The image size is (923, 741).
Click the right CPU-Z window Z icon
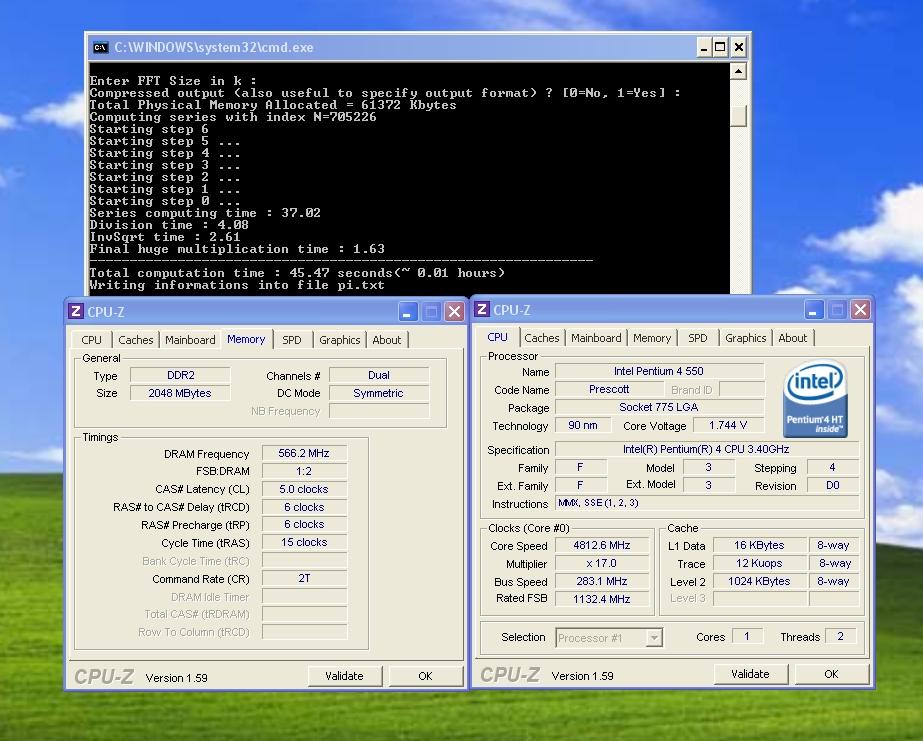(x=482, y=309)
